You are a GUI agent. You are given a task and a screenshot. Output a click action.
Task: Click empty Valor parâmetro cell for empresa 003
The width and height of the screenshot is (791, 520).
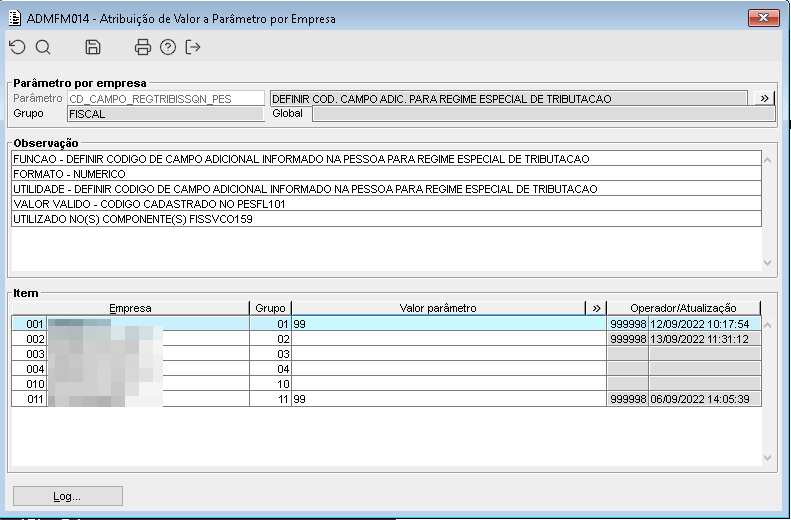click(449, 354)
